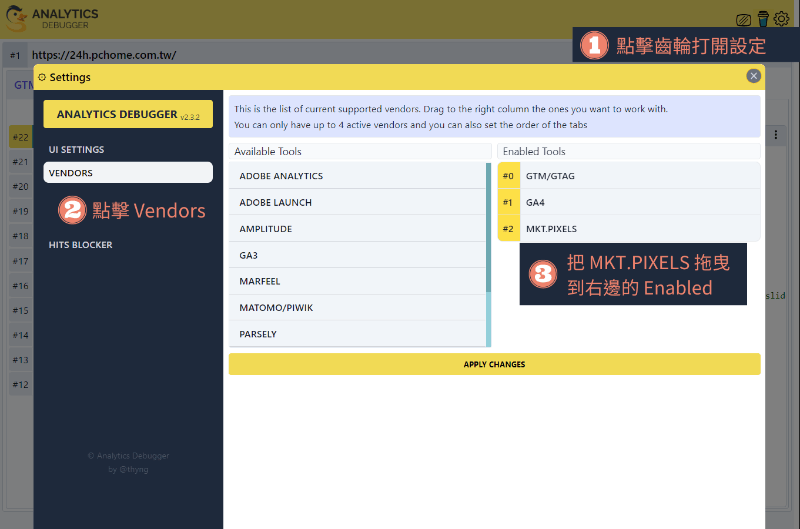Image resolution: width=800 pixels, height=529 pixels.
Task: Select hit #22 in background list
Action: click(x=21, y=137)
